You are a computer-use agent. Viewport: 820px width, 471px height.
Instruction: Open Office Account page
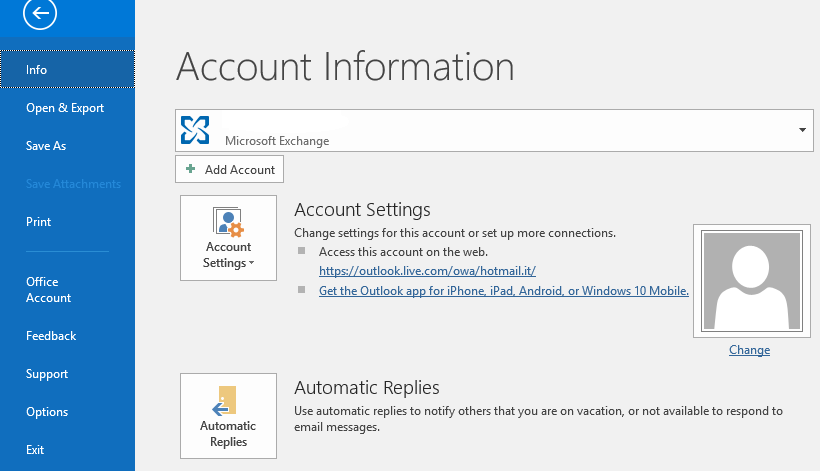pyautogui.click(x=49, y=290)
